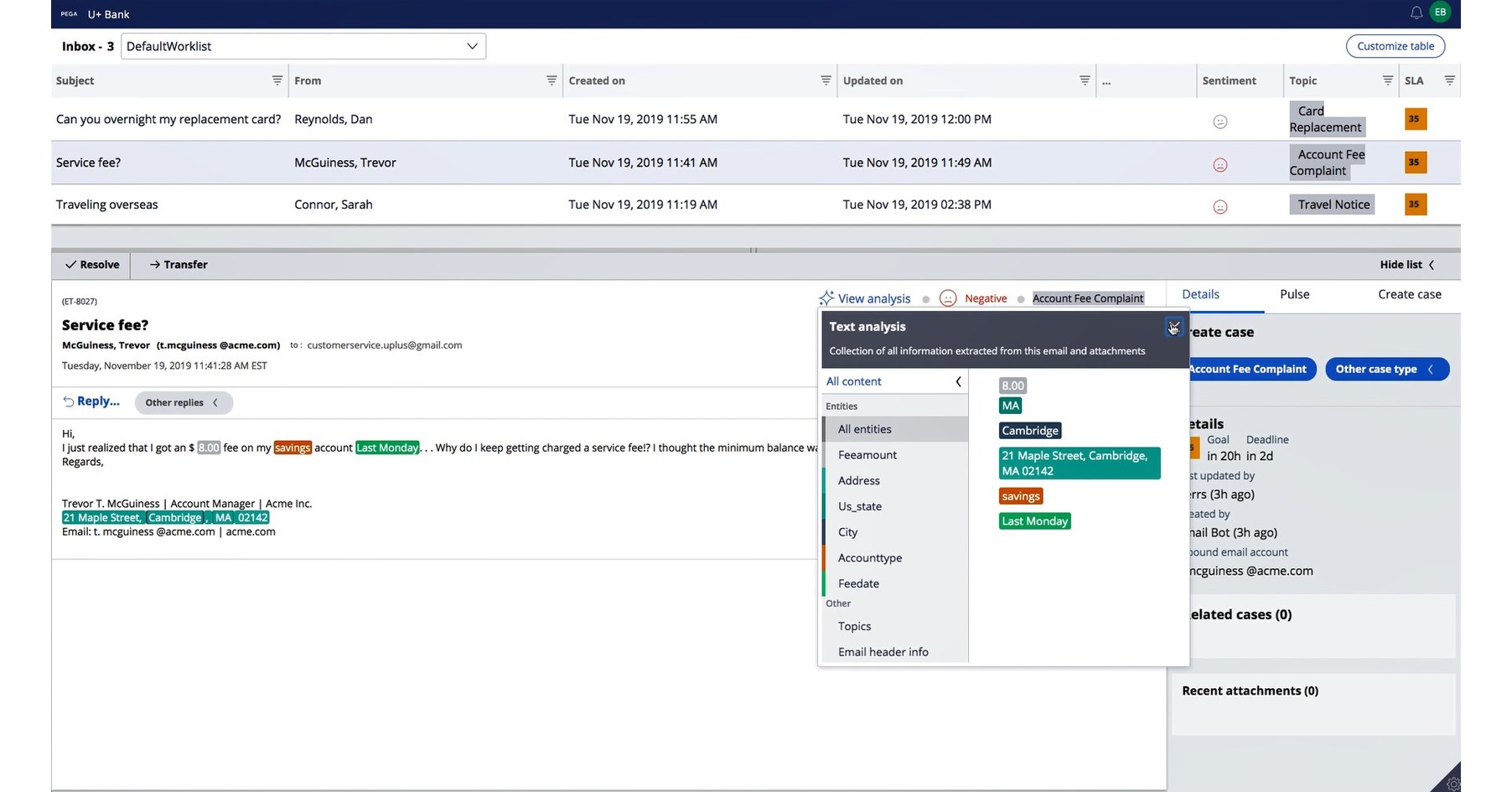
Task: Click the filter icon on the Topic column
Action: click(x=1388, y=80)
